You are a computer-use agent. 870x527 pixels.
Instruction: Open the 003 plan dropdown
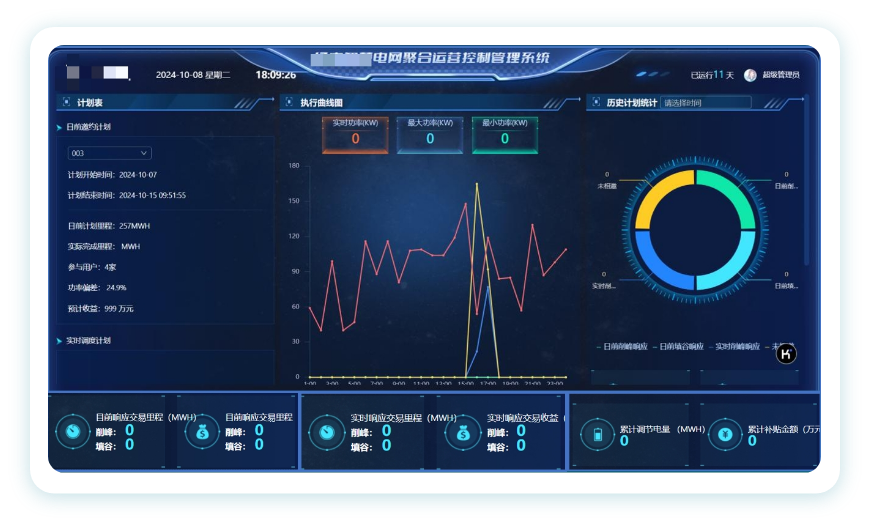tap(109, 153)
